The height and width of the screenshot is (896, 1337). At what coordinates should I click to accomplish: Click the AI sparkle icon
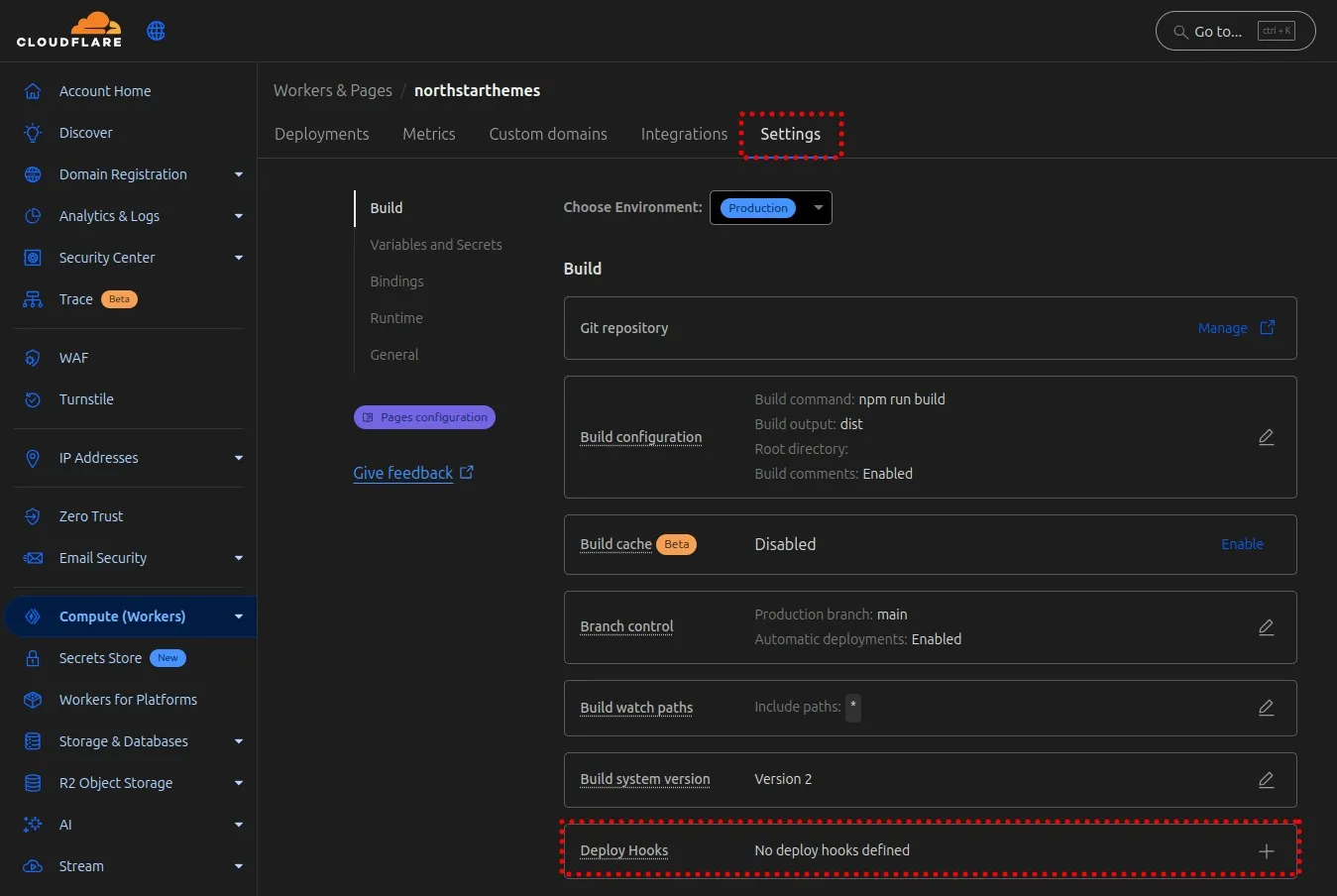33,825
